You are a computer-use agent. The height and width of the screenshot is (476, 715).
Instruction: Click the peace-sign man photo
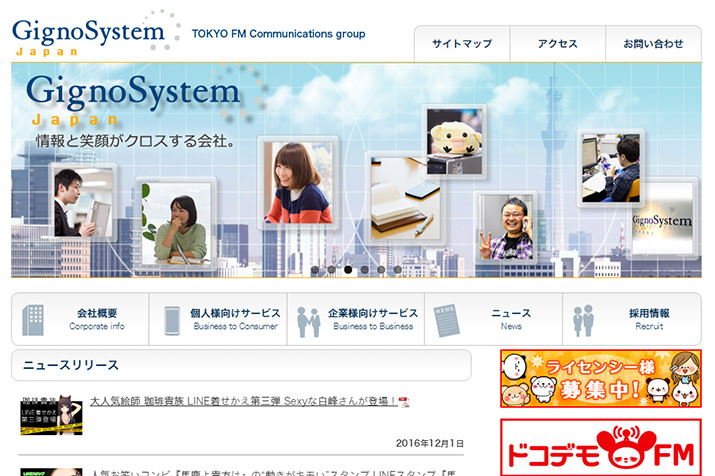506,227
